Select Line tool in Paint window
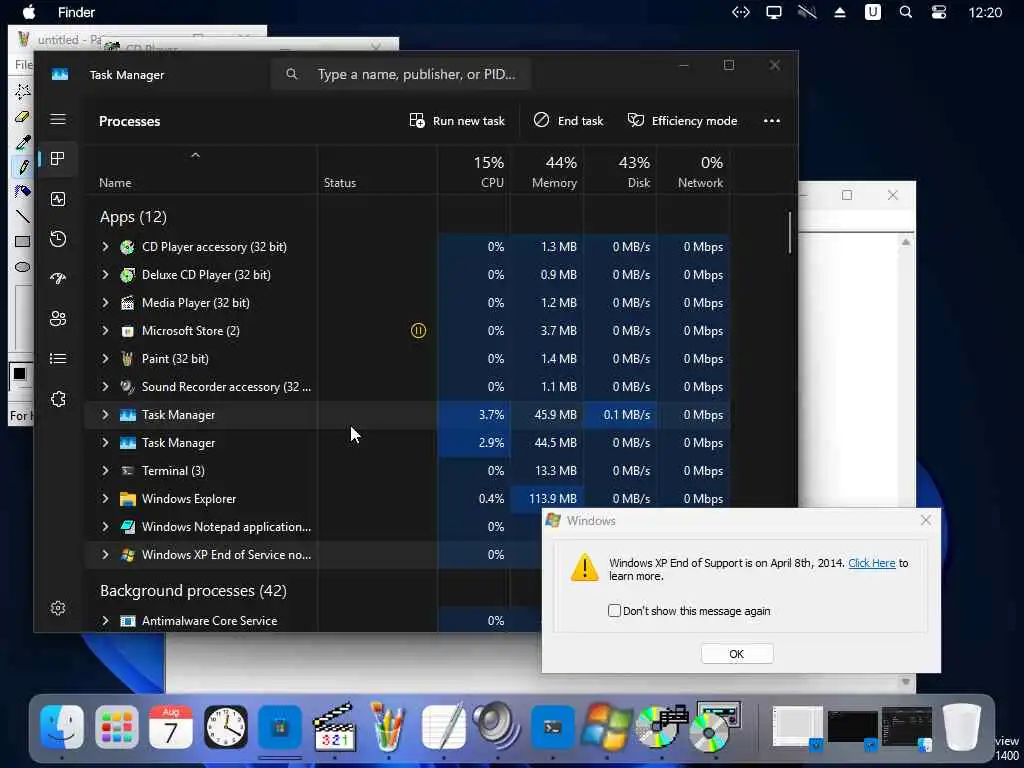The height and width of the screenshot is (768, 1024). pyautogui.click(x=23, y=216)
